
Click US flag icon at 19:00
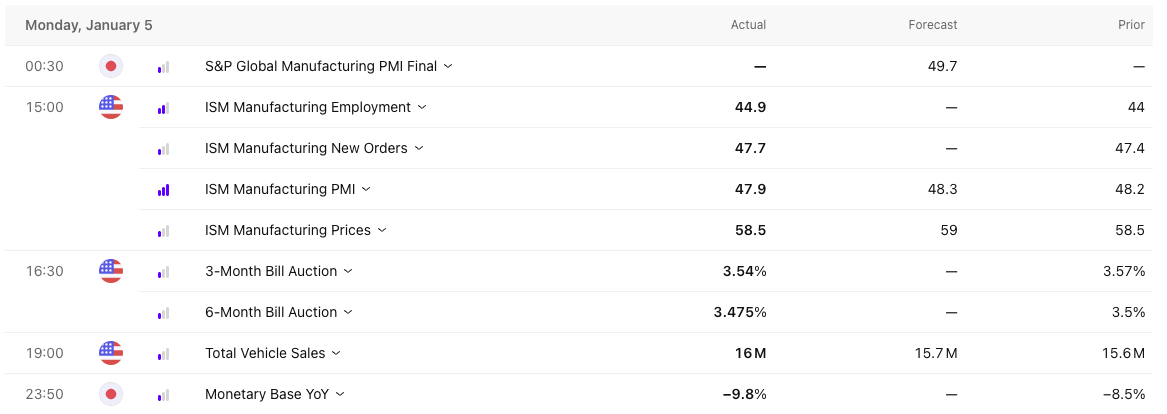coord(111,353)
